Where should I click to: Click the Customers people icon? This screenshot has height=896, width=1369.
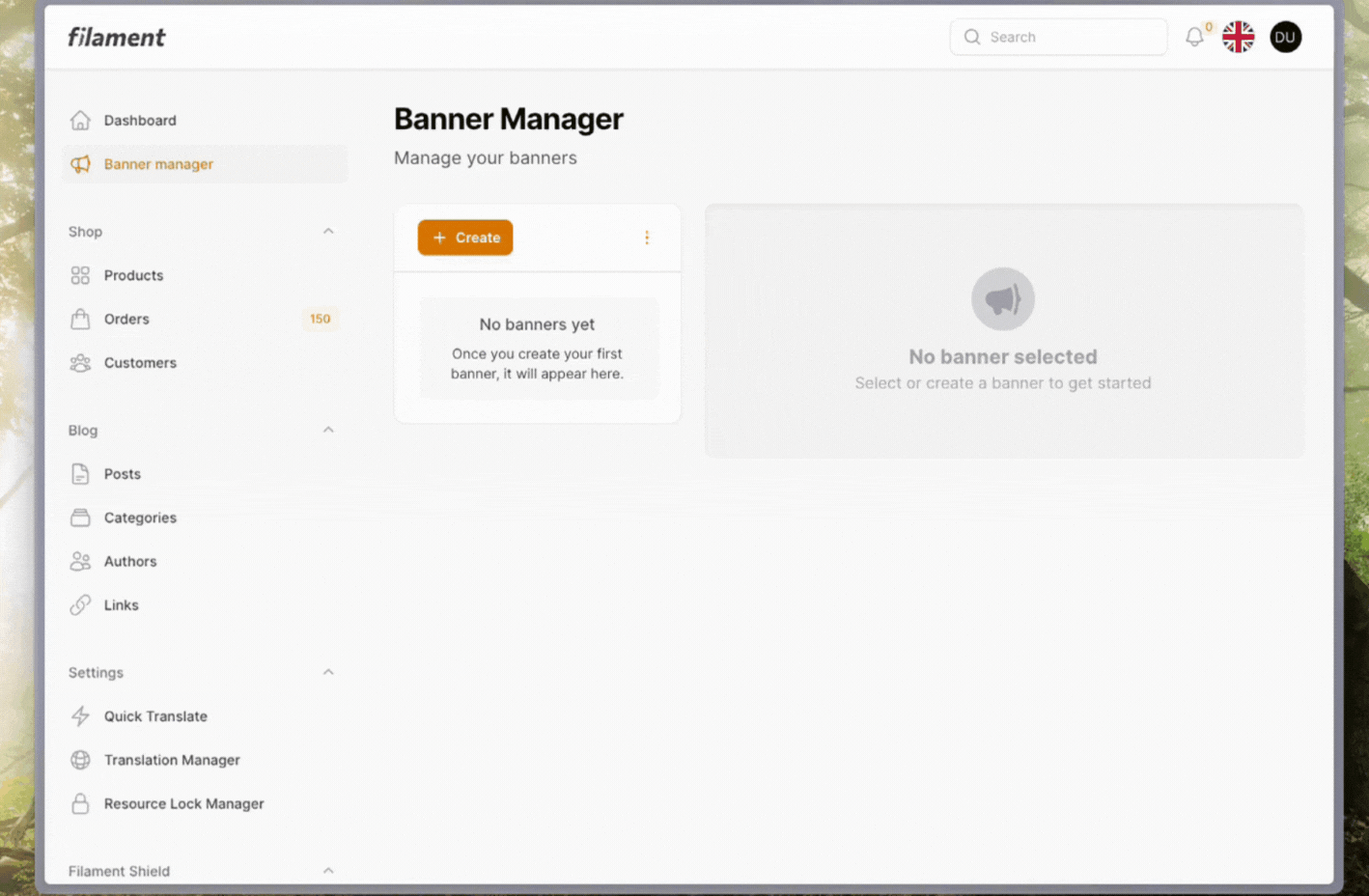click(x=80, y=363)
